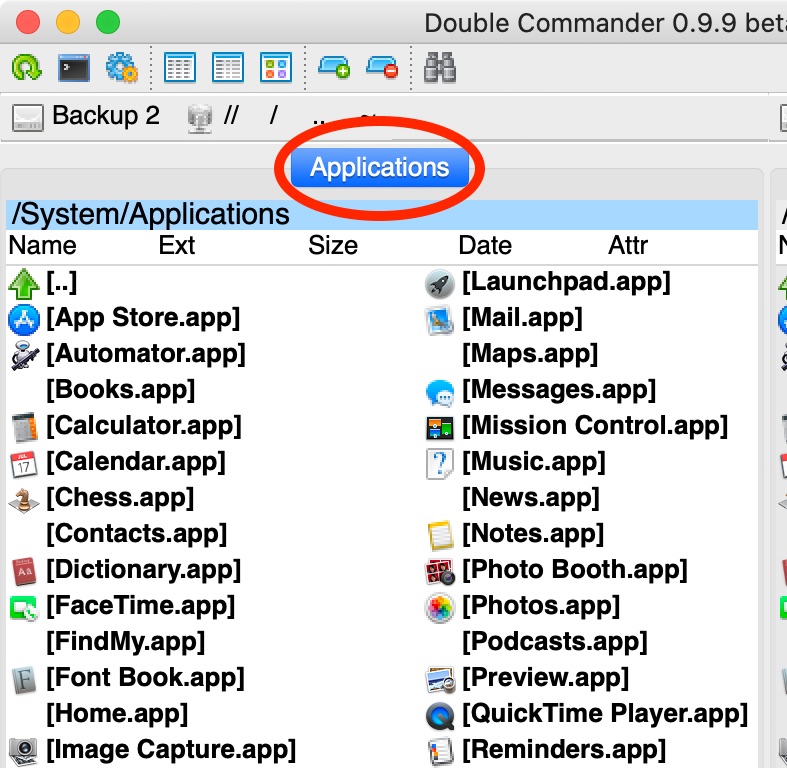Sort by the Size column header
The height and width of the screenshot is (768, 787).
click(335, 246)
